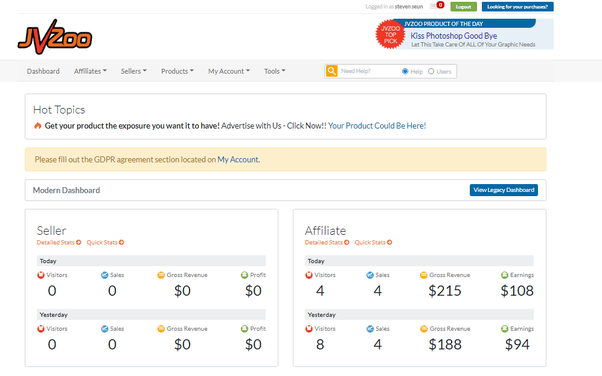
Task: Click Affiliate Yesterday Gross Revenue value $188
Action: [445, 345]
